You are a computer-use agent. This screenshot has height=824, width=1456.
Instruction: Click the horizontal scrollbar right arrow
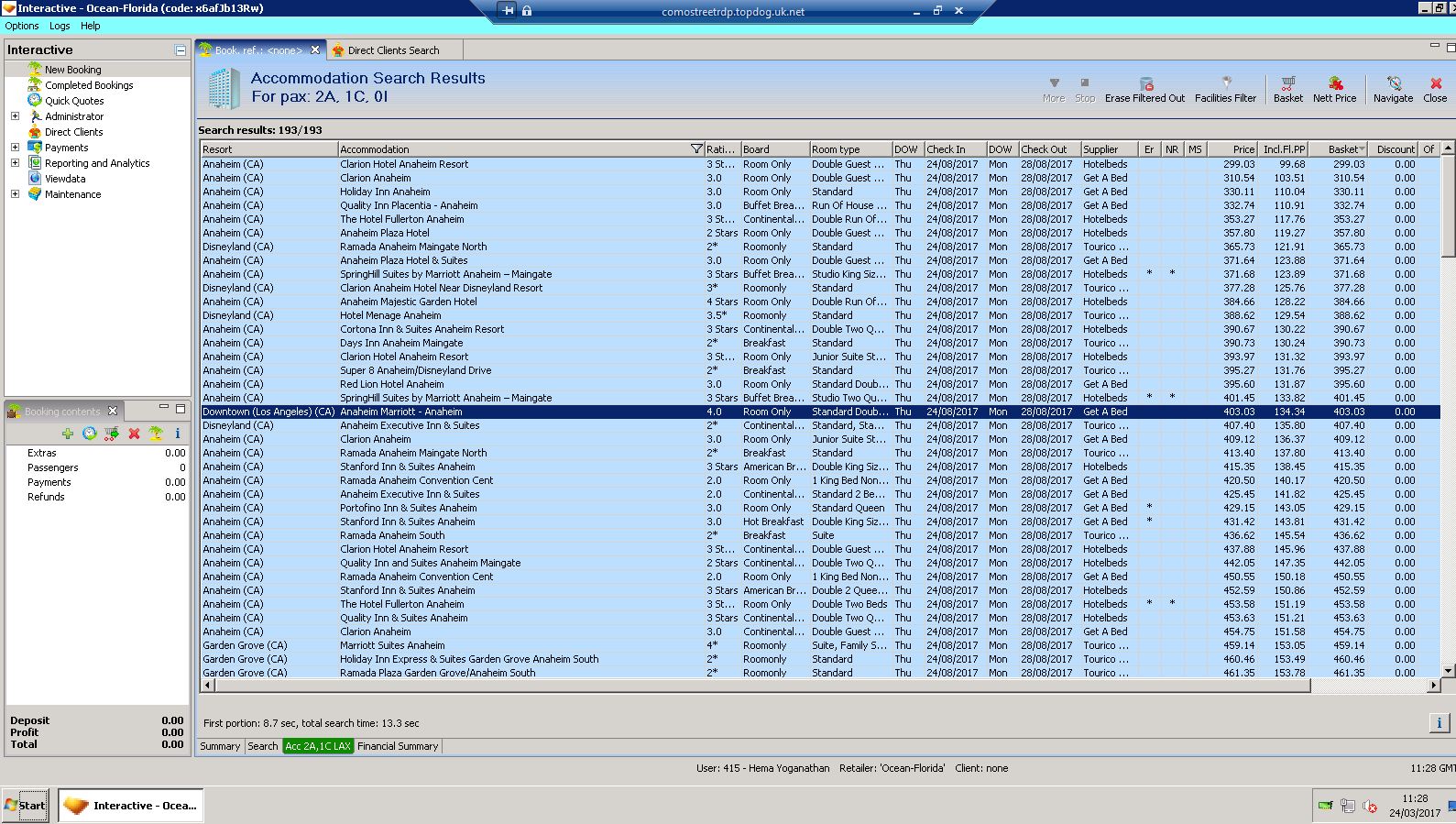1434,685
